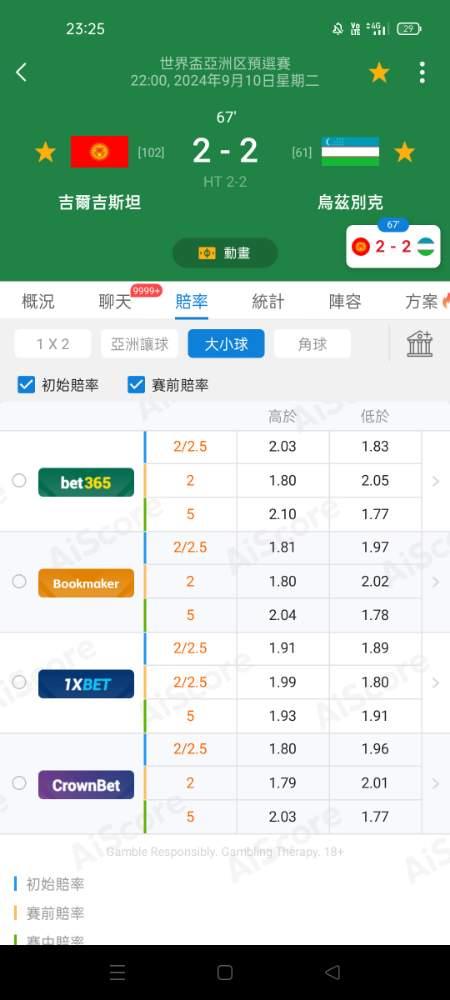Switch to the 概況 tab
Viewport: 450px width, 1000px height.
coord(38,302)
